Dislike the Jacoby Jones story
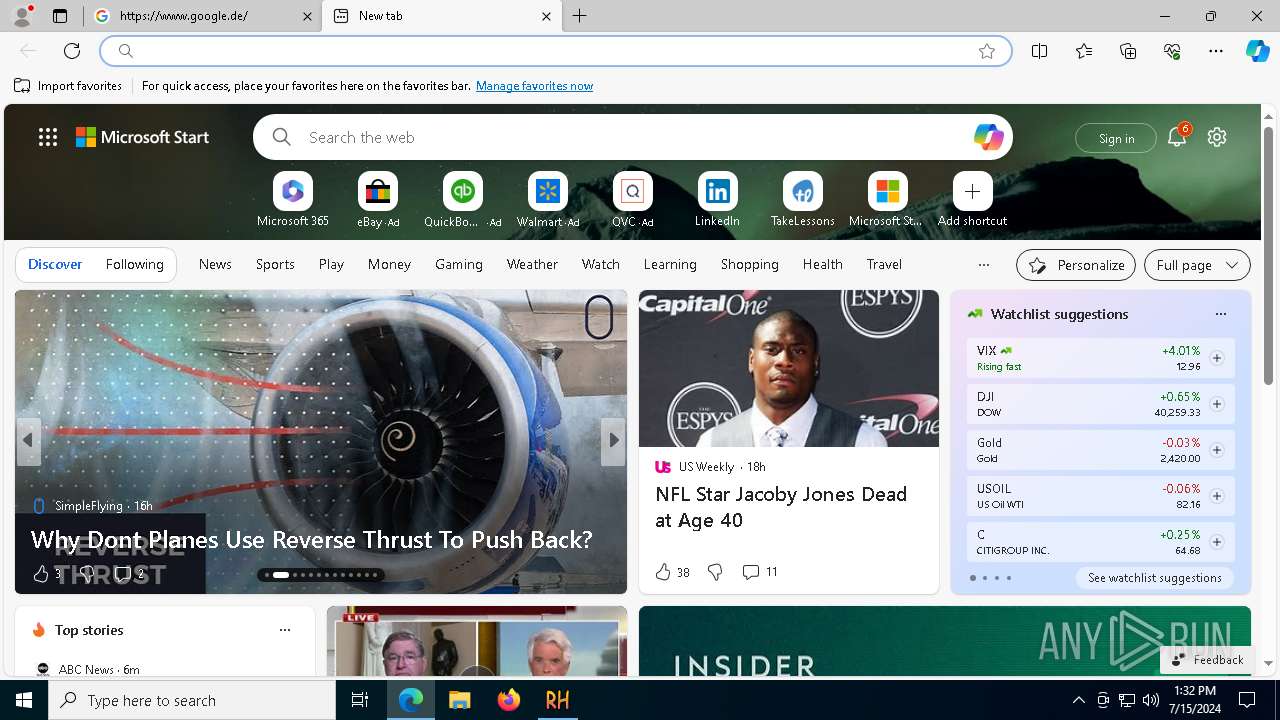This screenshot has width=1280, height=720. [715, 572]
